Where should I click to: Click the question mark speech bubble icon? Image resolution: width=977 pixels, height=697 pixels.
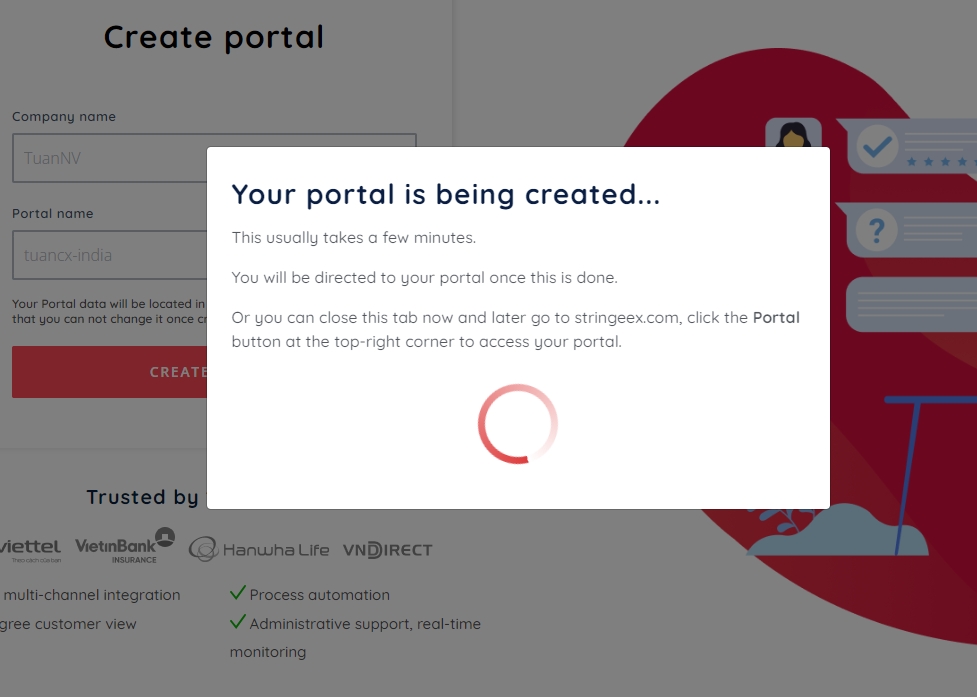coord(877,232)
